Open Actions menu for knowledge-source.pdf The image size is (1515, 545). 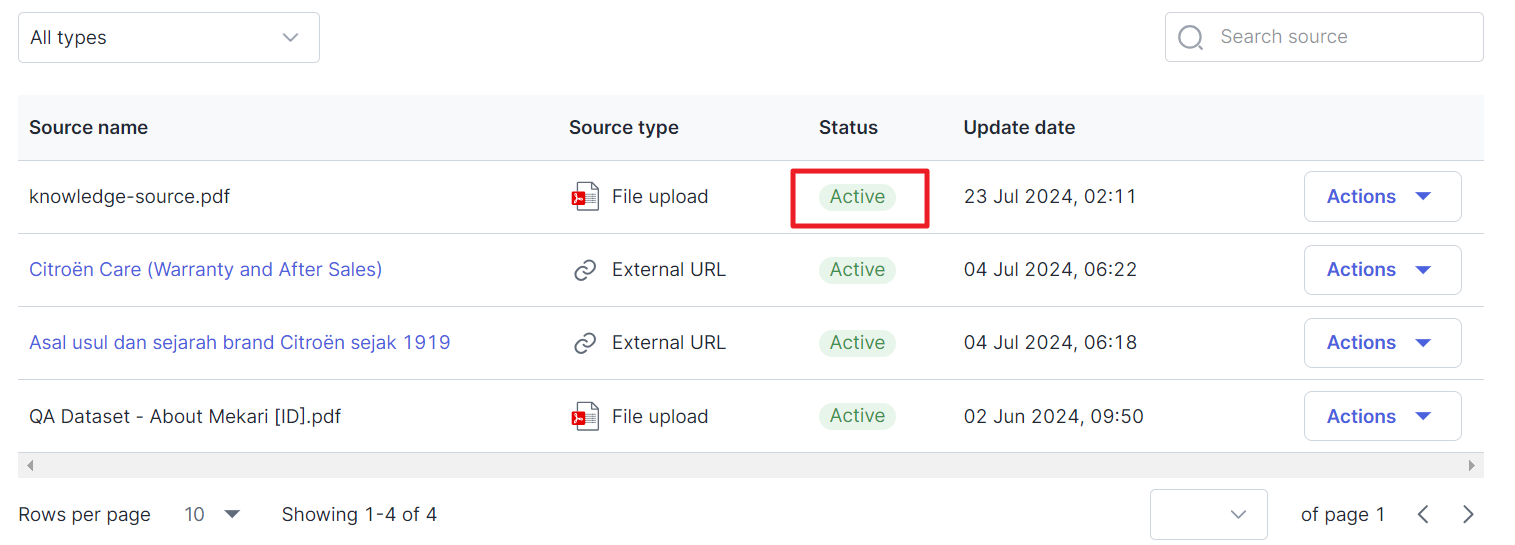tap(1382, 197)
